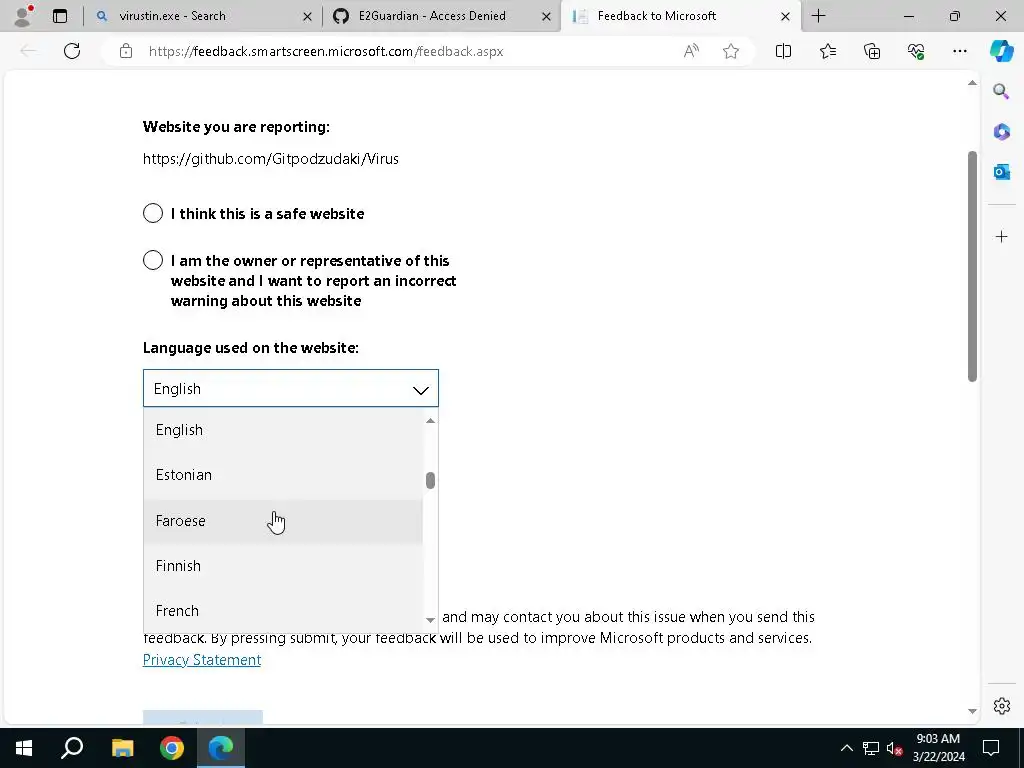Choose Estonian in language list
Screen dimensions: 1024x768
point(283,475)
